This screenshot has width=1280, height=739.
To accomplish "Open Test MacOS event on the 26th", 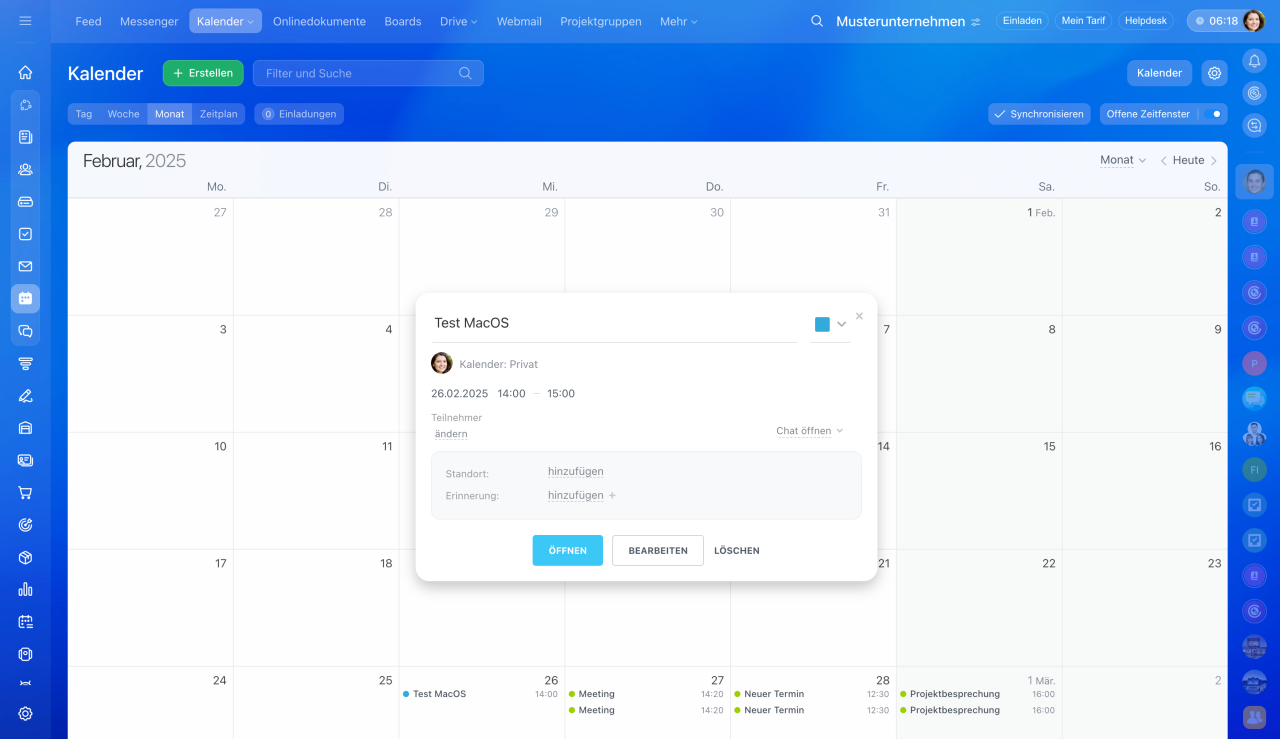I will pyautogui.click(x=481, y=694).
